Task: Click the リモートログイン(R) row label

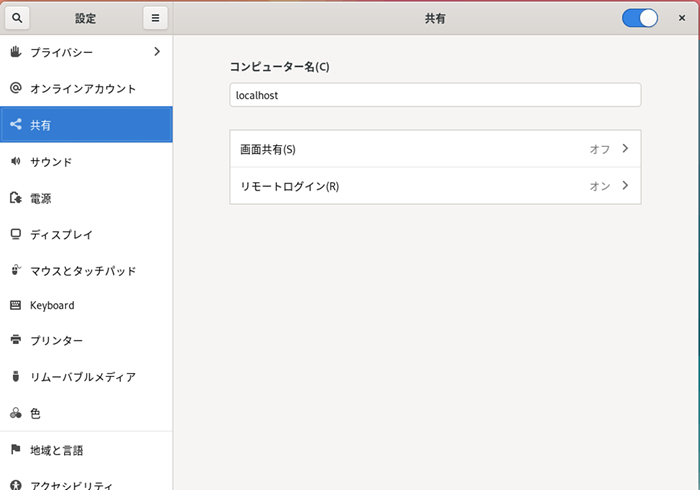Action: click(290, 186)
